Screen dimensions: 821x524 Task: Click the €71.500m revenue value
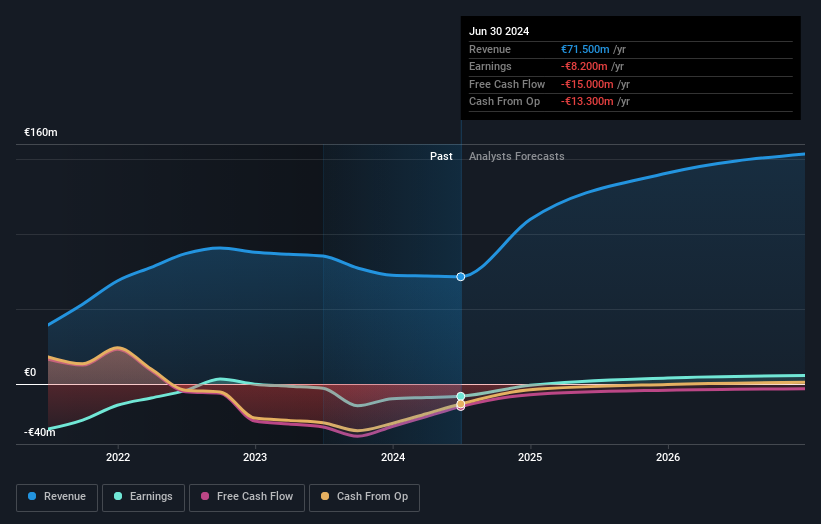pos(585,49)
